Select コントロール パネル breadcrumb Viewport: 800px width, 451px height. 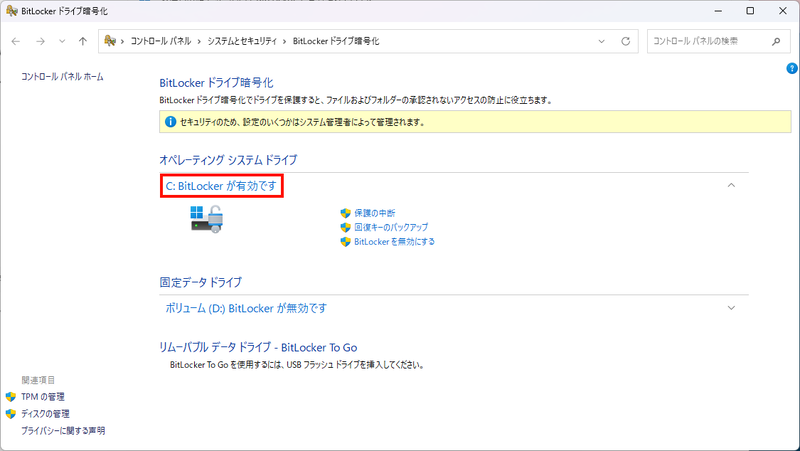161,41
